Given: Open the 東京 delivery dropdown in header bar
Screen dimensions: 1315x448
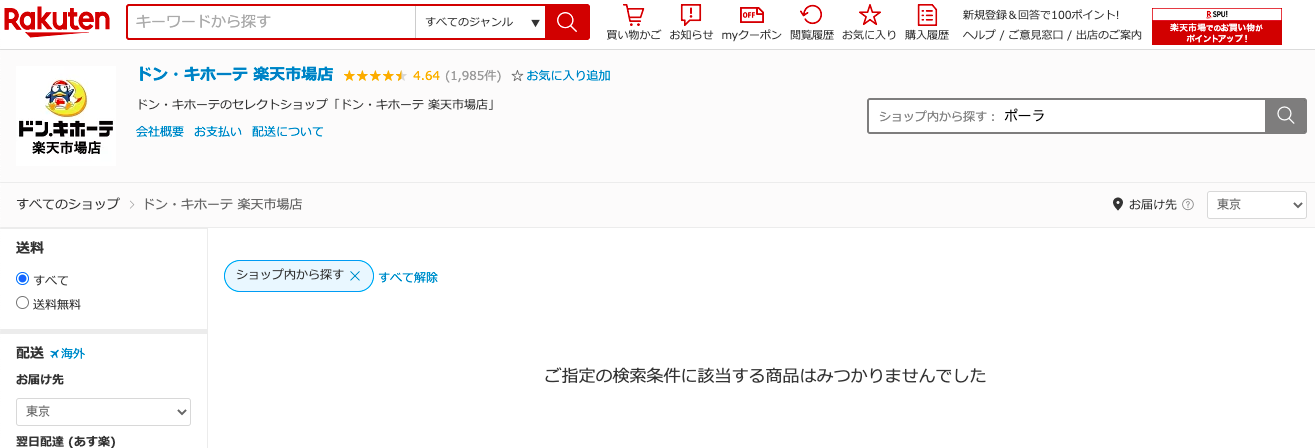Looking at the screenshot, I should pyautogui.click(x=1257, y=204).
